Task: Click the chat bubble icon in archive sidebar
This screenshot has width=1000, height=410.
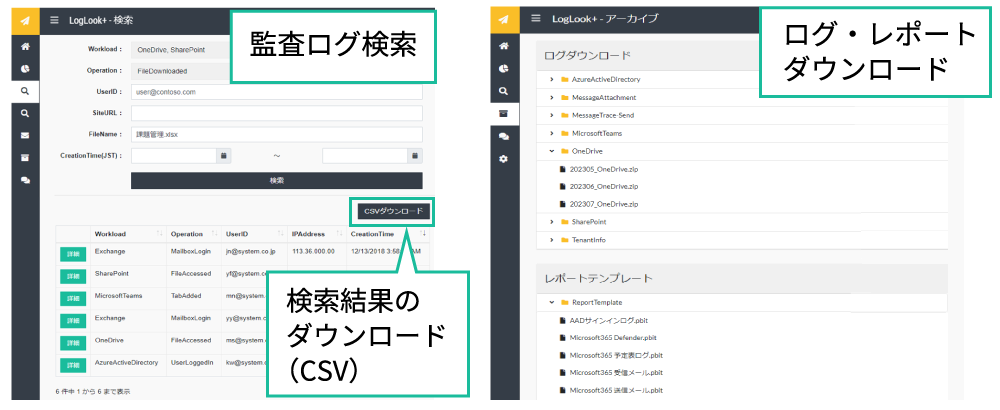Action: point(504,136)
